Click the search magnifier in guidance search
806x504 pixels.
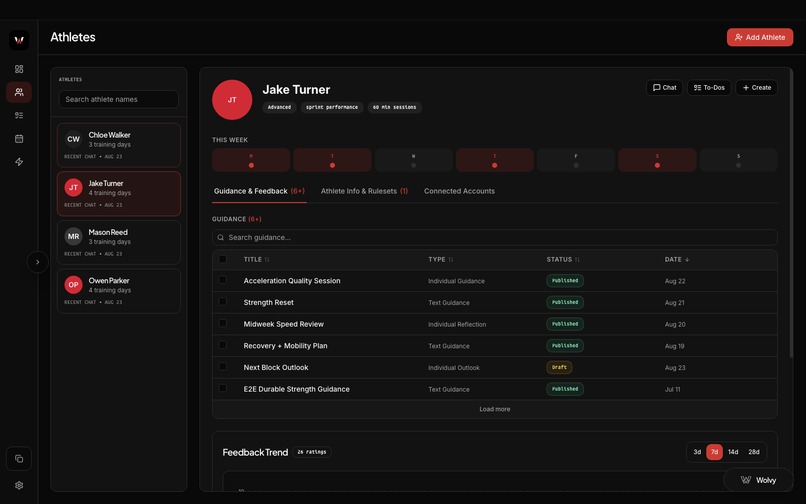click(x=221, y=238)
